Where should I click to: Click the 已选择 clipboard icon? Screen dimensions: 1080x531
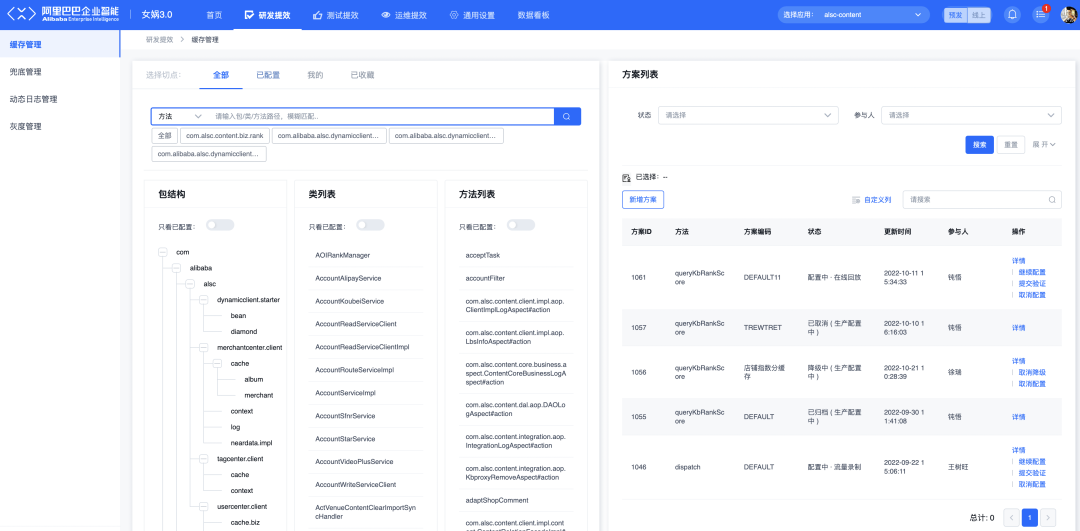[x=626, y=177]
